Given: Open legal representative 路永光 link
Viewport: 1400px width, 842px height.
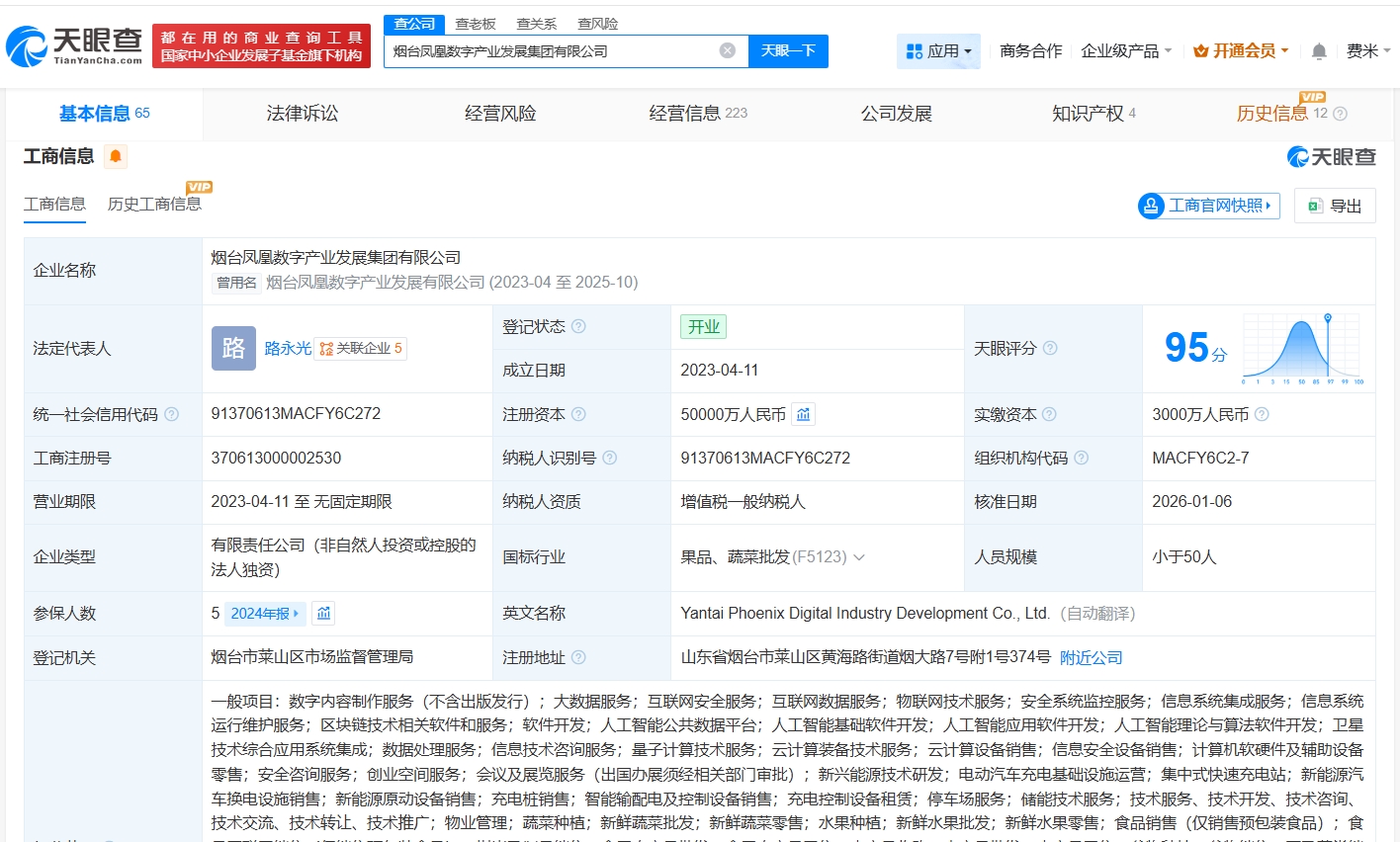Looking at the screenshot, I should click(288, 348).
